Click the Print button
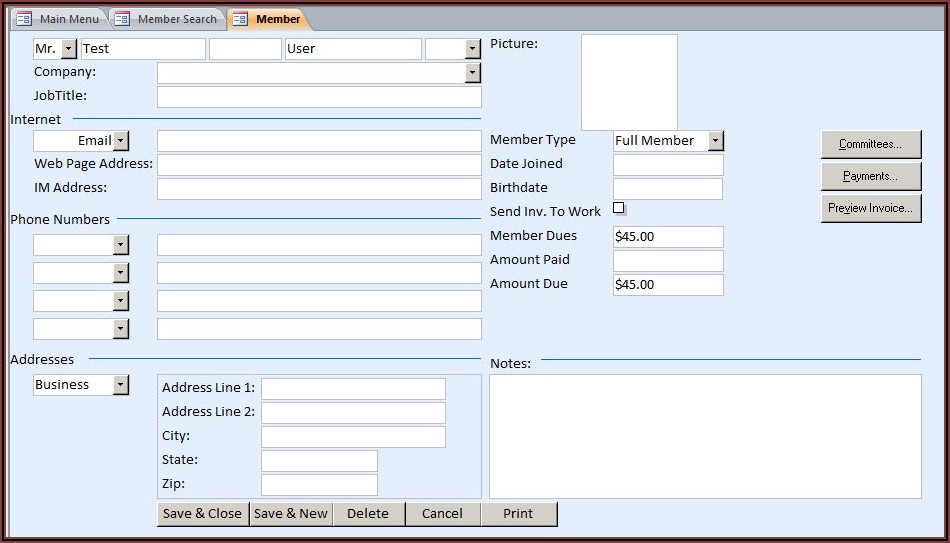This screenshot has height=543, width=950. [x=518, y=514]
